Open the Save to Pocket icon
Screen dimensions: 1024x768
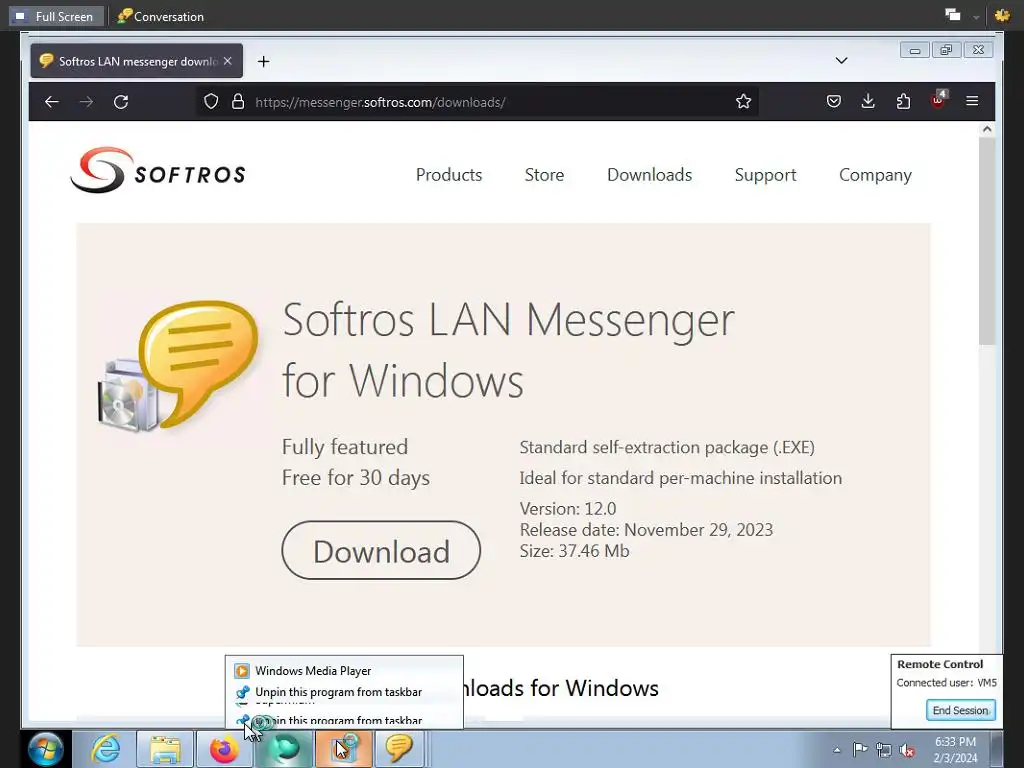click(833, 101)
